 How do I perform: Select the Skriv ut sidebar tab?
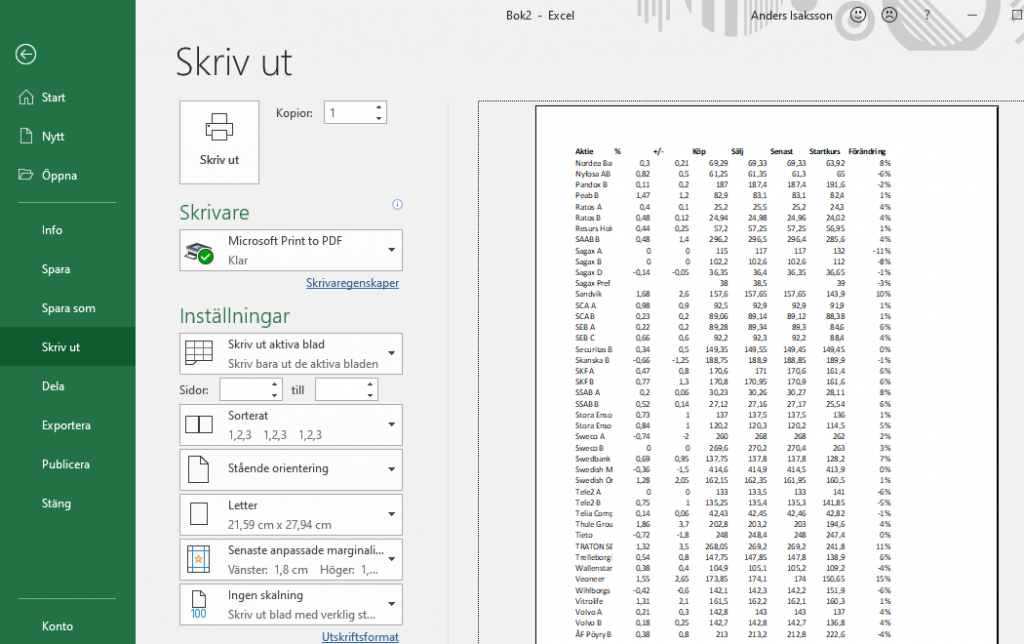coord(68,347)
